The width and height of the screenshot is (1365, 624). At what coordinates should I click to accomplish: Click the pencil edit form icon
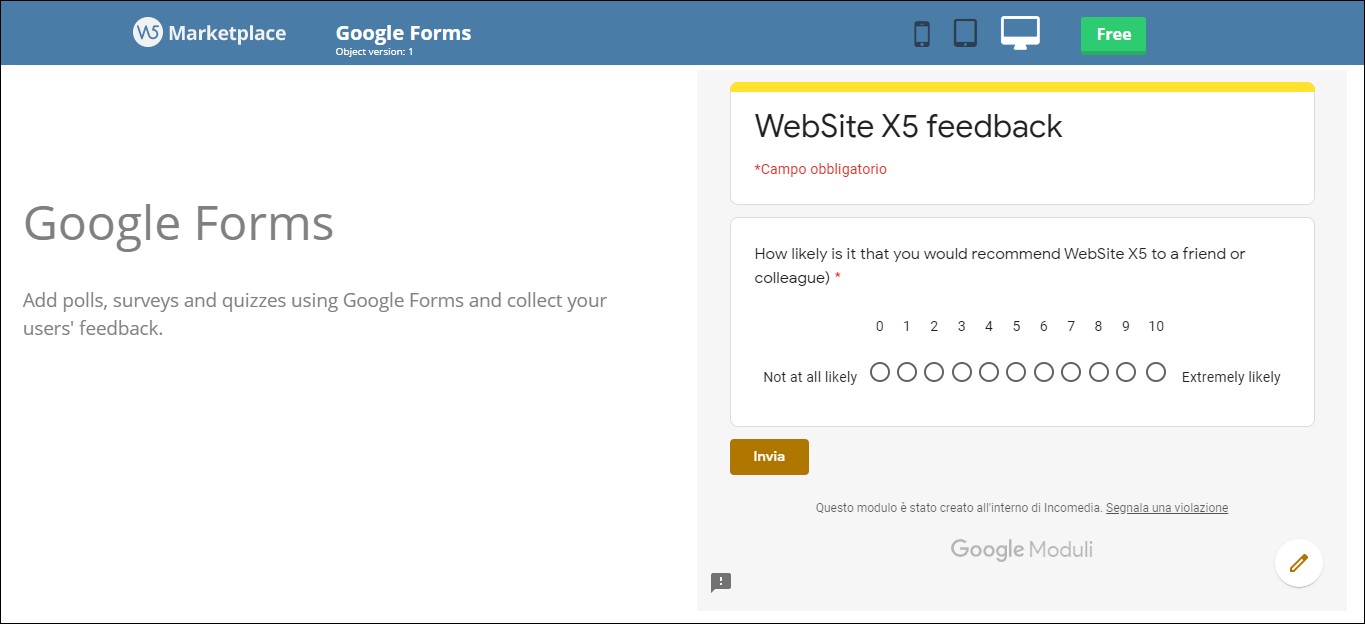[x=1299, y=563]
